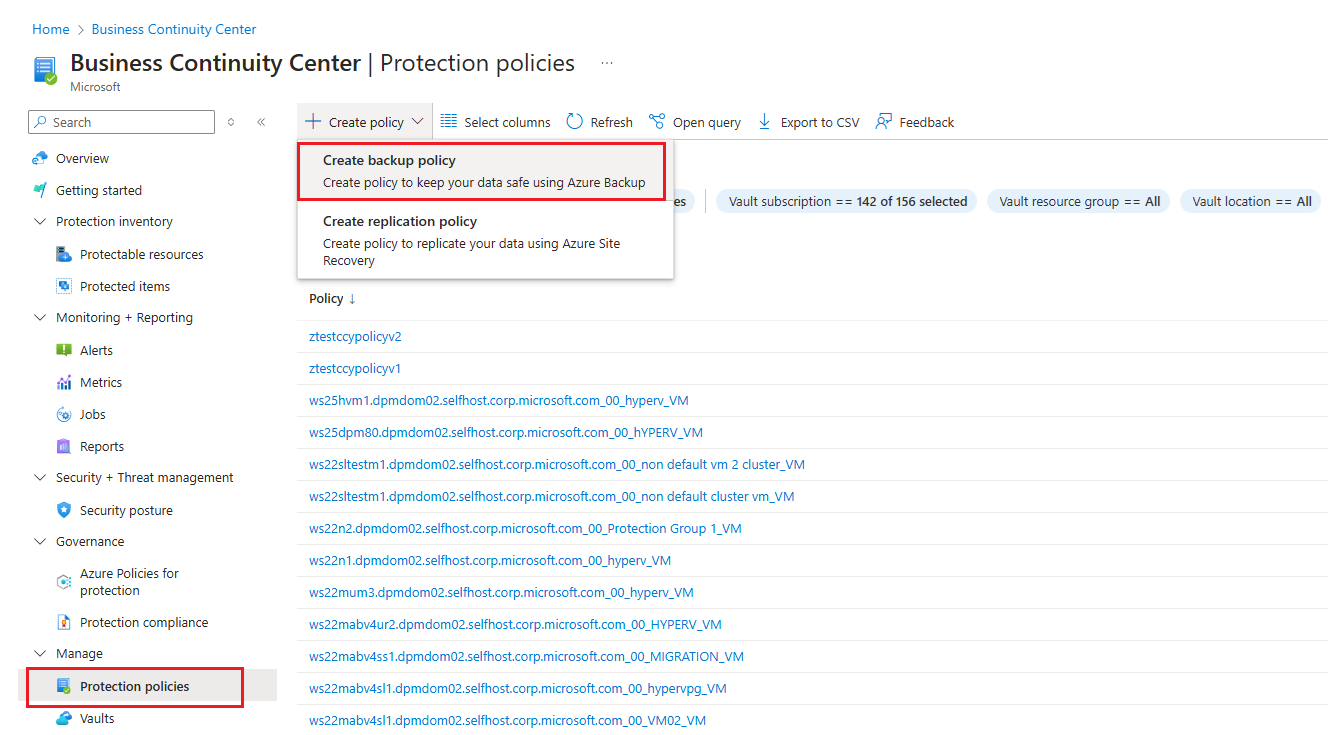Click the Select columns icon
1338x735 pixels.
pyautogui.click(x=449, y=121)
